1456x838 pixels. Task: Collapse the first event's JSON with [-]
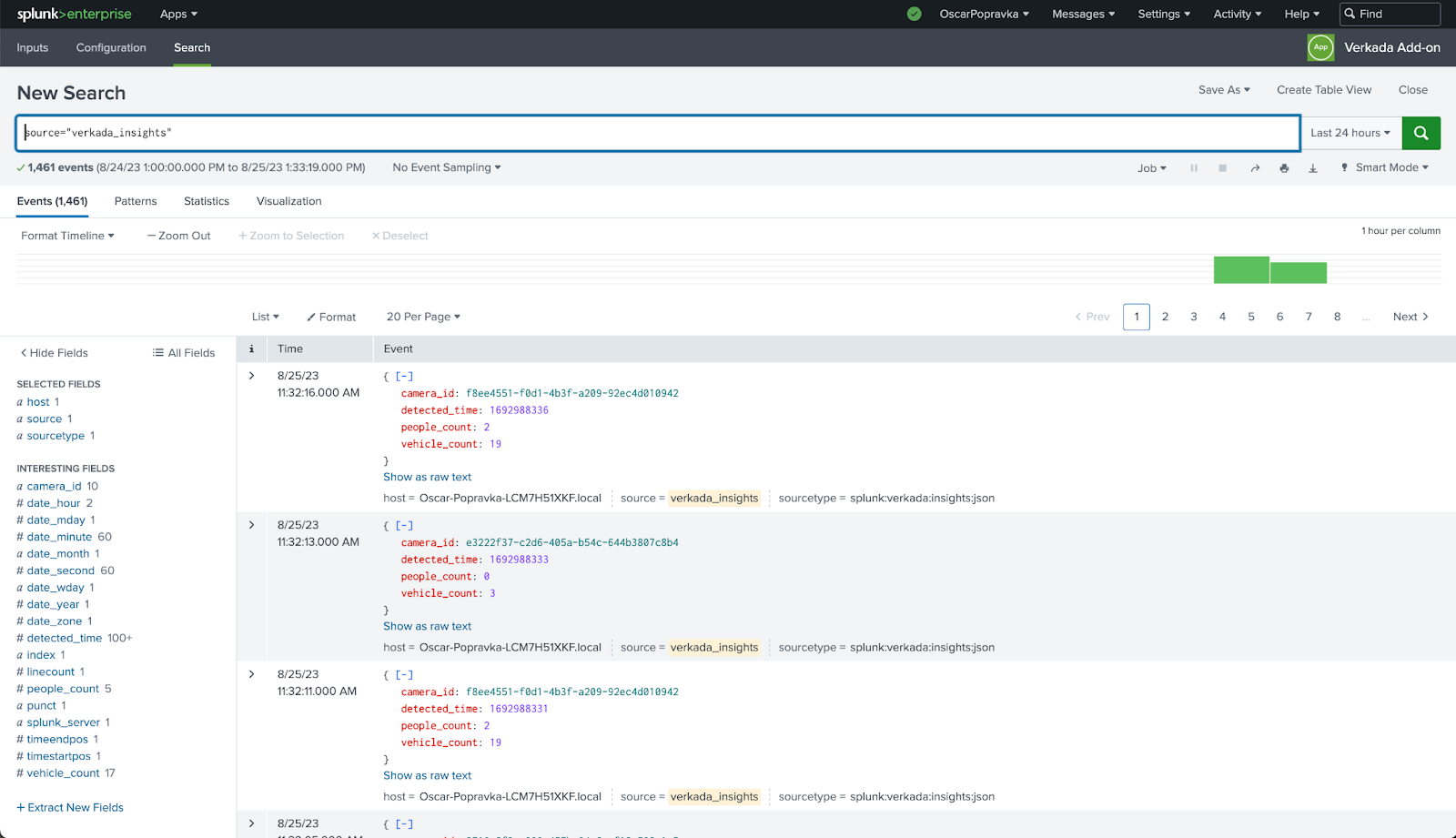tap(404, 376)
